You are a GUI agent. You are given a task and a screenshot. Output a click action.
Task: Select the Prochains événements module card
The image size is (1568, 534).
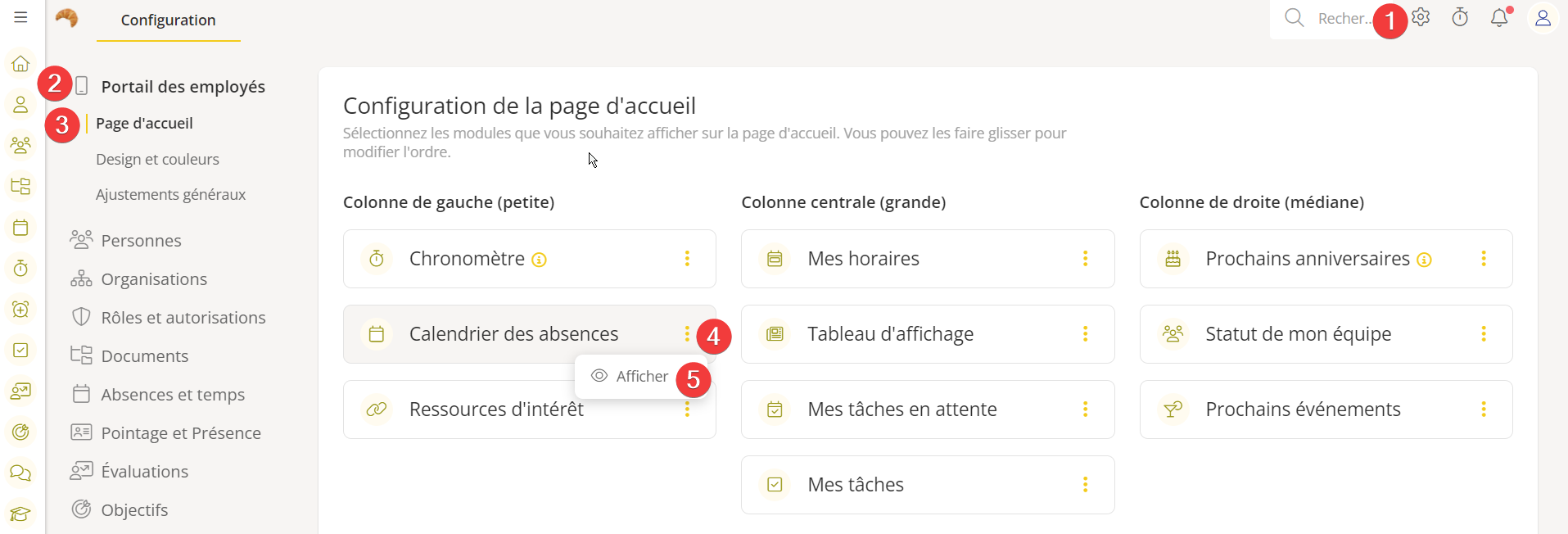coord(1302,410)
